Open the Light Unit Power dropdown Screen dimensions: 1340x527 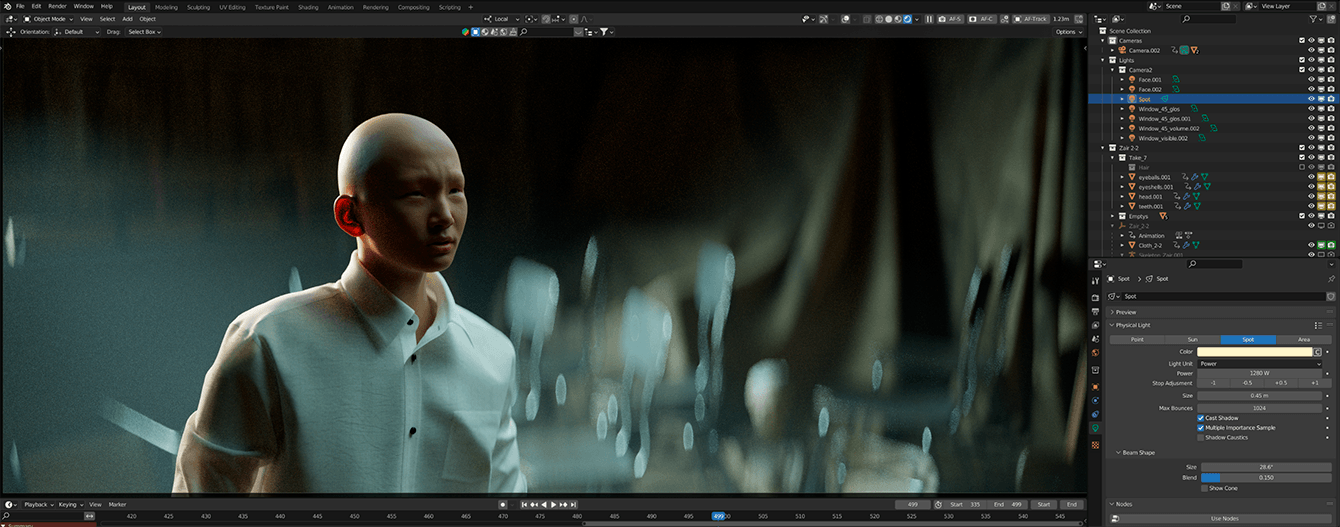[x=1260, y=363]
